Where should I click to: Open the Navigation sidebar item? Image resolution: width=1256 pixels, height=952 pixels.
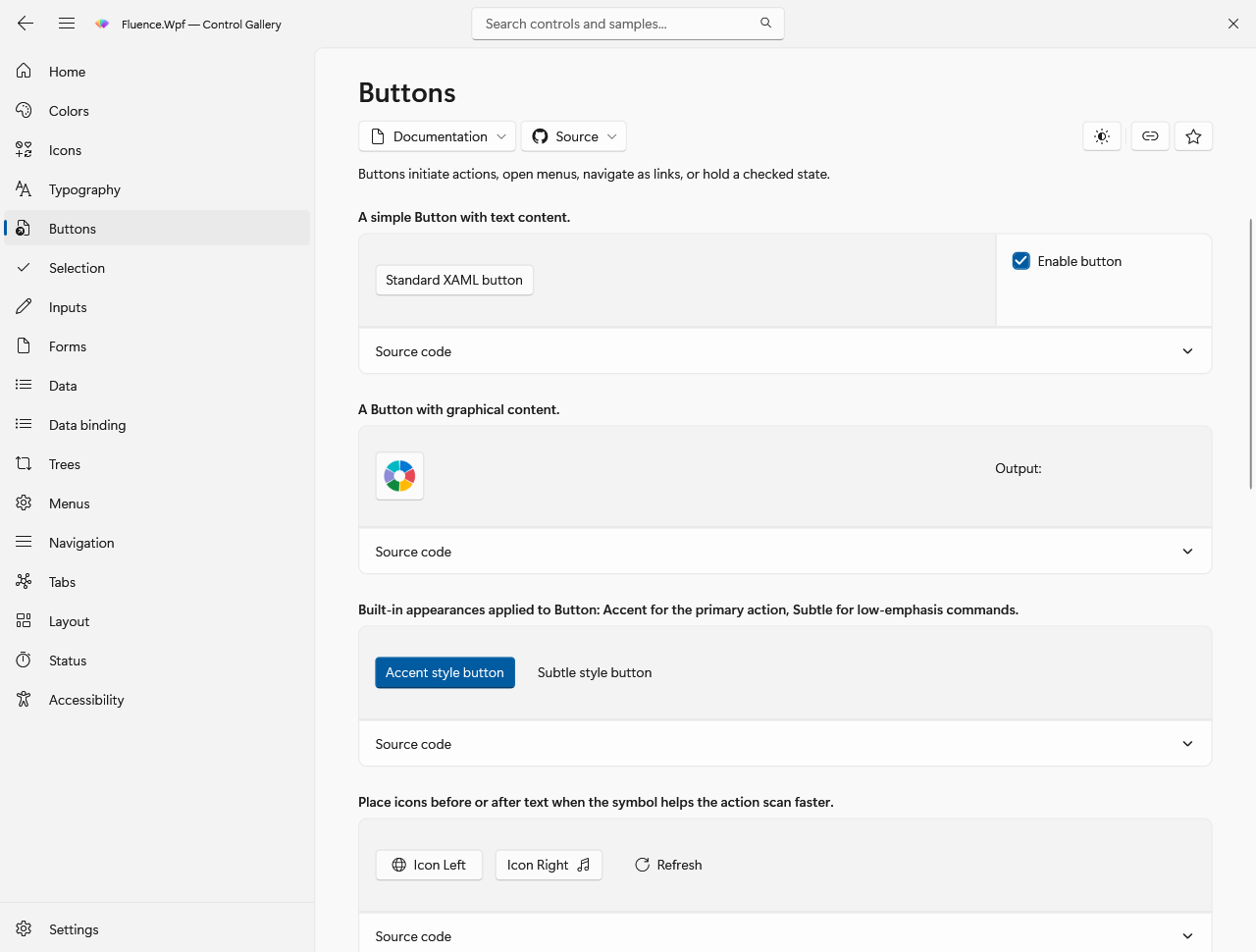click(x=157, y=542)
